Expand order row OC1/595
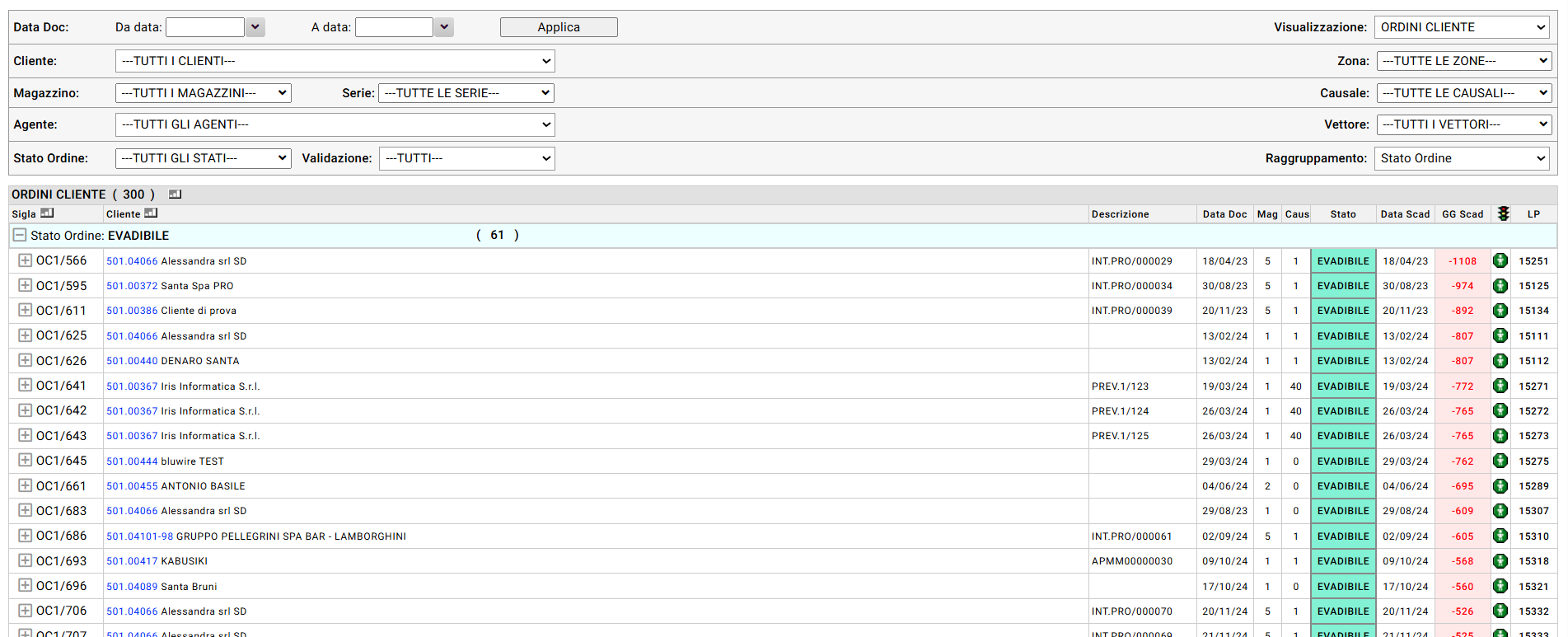Viewport: 1568px width, 637px height. tap(26, 285)
